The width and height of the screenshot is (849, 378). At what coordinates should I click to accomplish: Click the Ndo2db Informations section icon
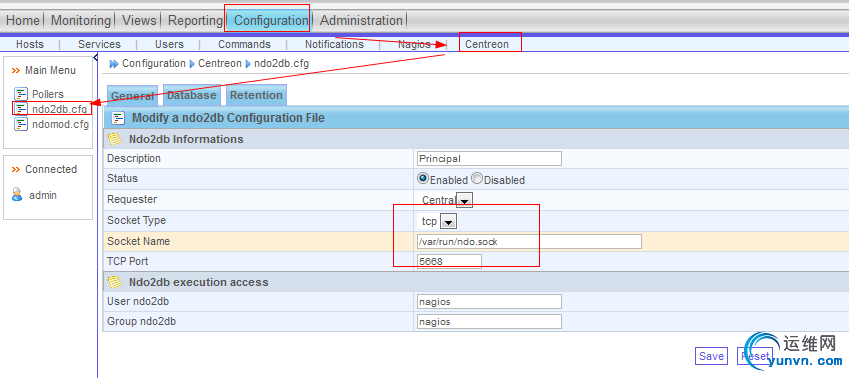tap(115, 139)
